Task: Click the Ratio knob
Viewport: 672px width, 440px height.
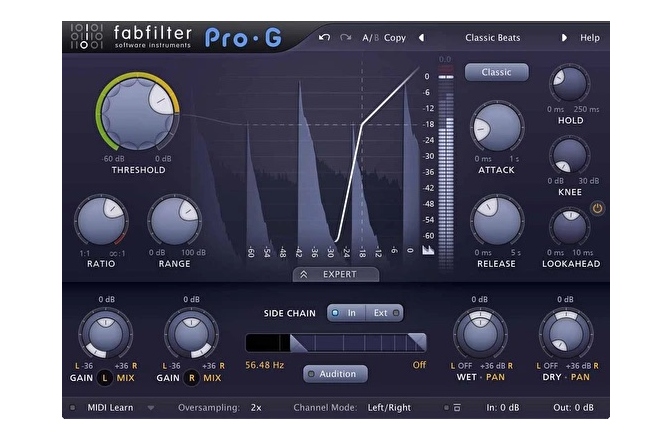Action: coord(101,221)
